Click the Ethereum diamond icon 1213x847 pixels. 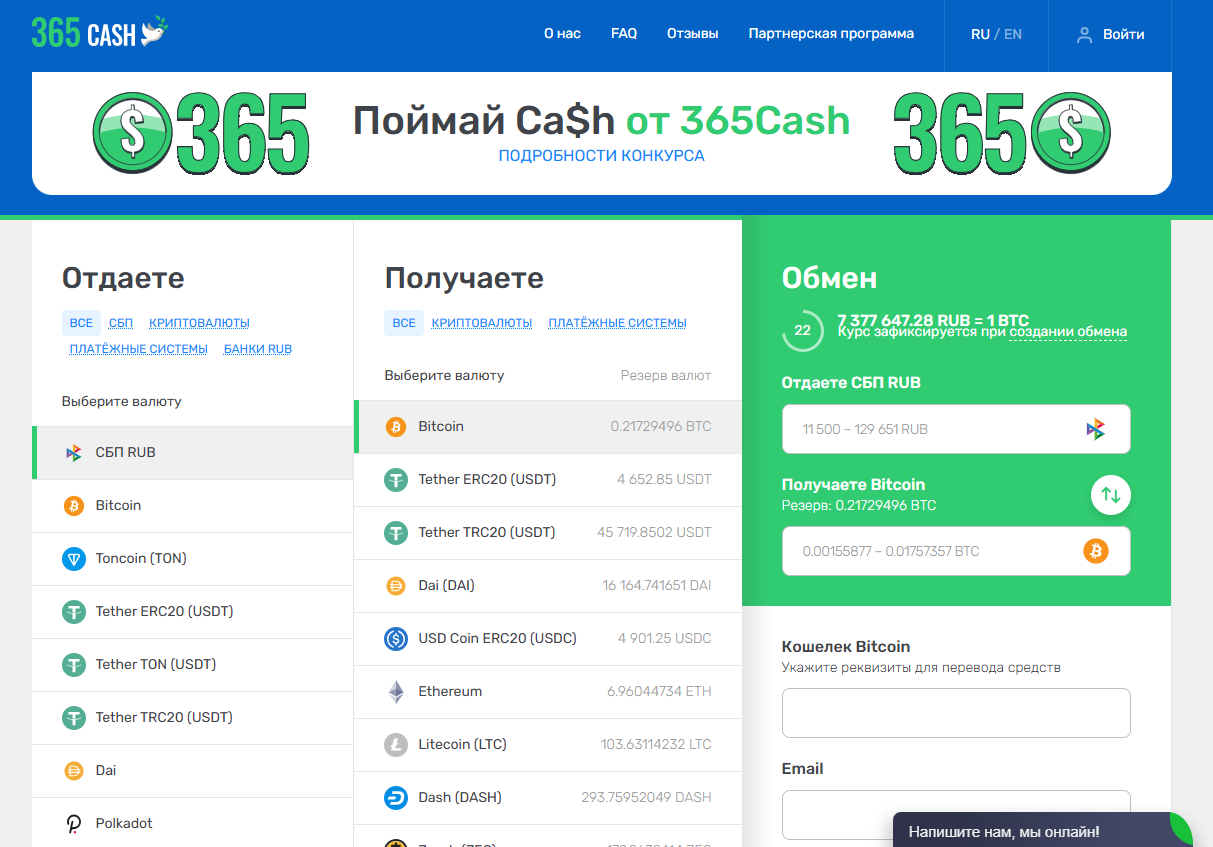point(396,692)
